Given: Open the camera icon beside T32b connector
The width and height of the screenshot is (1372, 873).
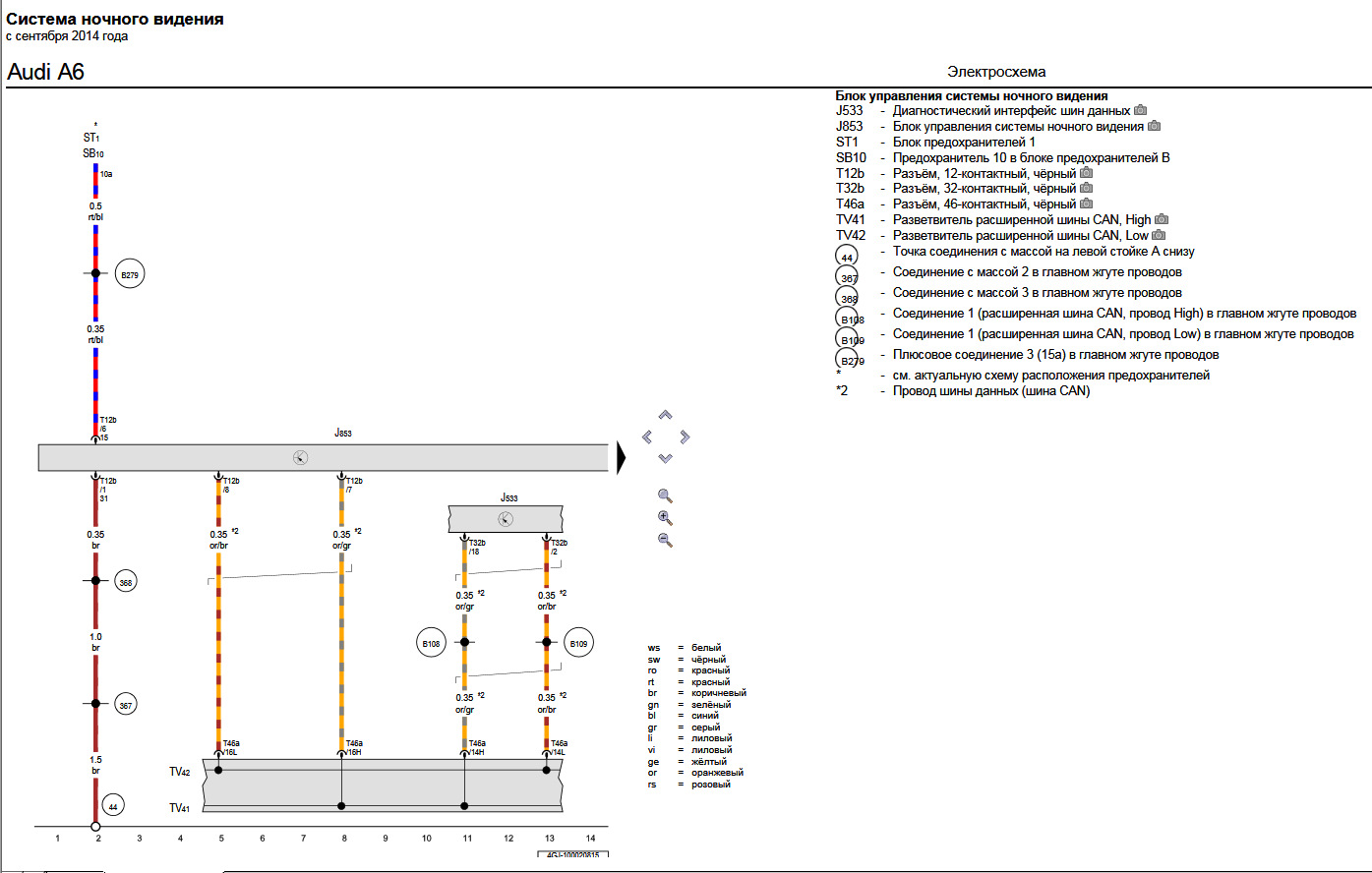Looking at the screenshot, I should (1087, 189).
